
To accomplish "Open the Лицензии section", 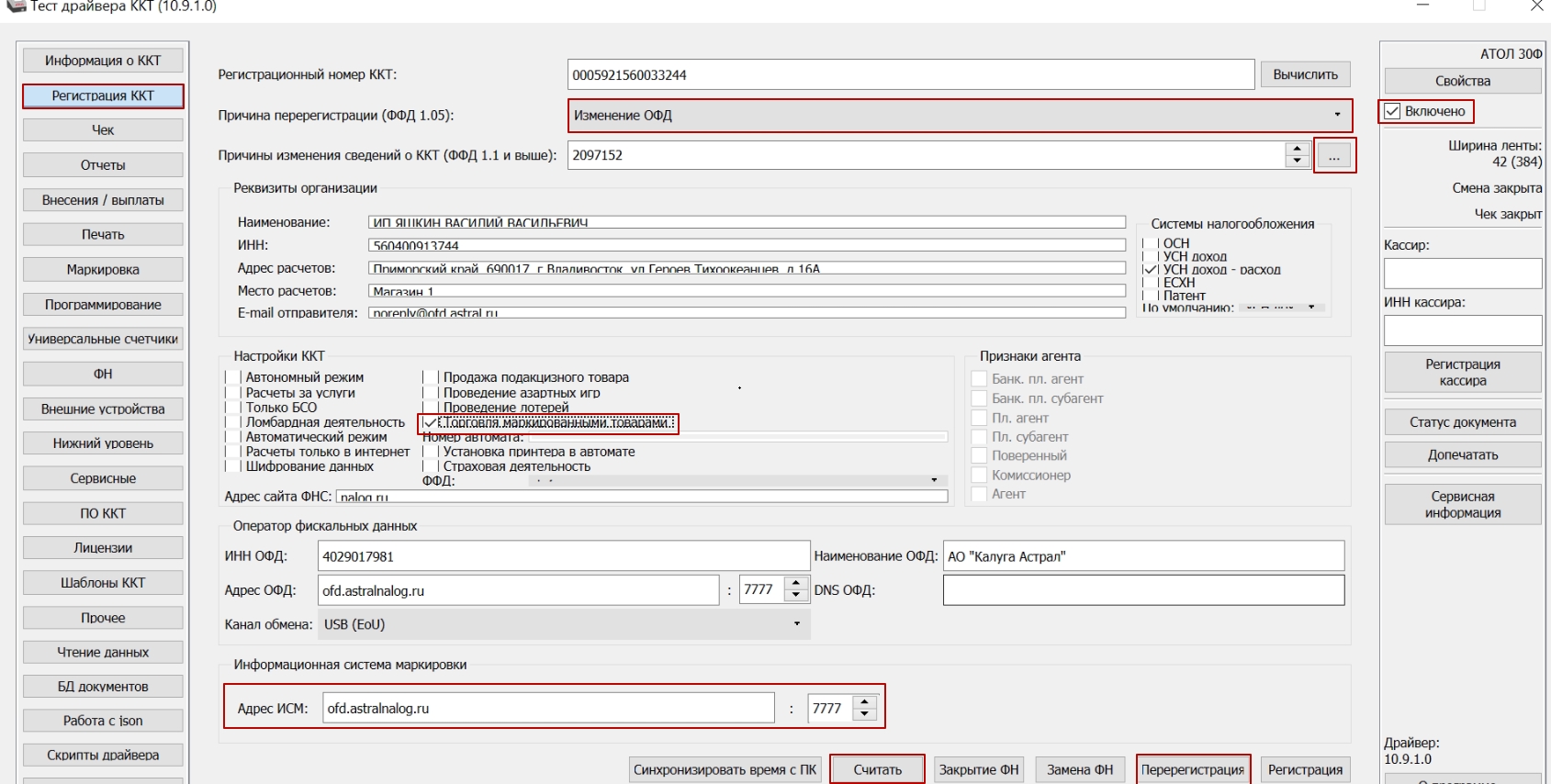I will point(103,548).
